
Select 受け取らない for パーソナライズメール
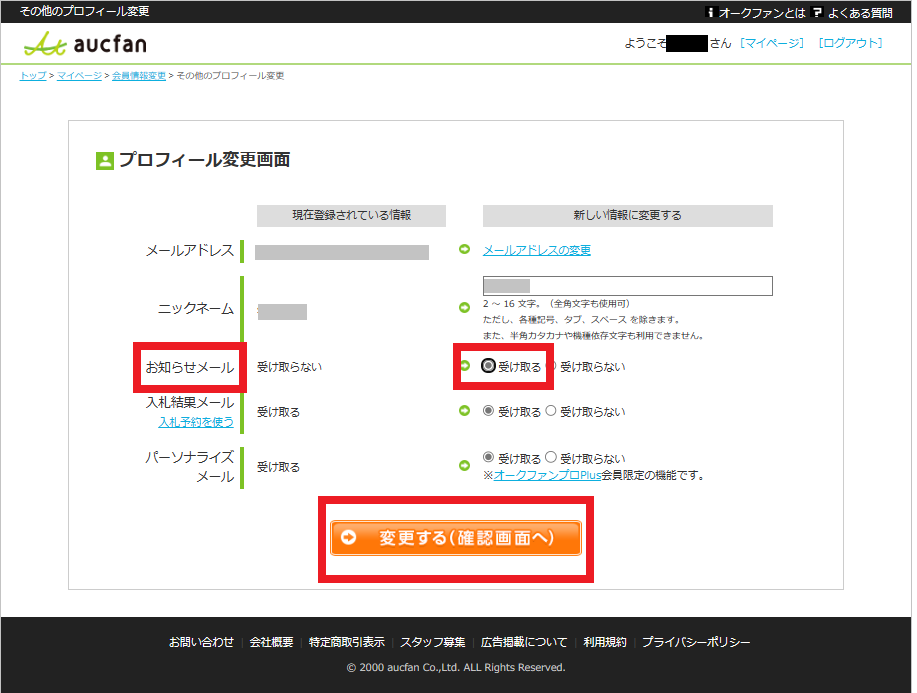pyautogui.click(x=551, y=457)
